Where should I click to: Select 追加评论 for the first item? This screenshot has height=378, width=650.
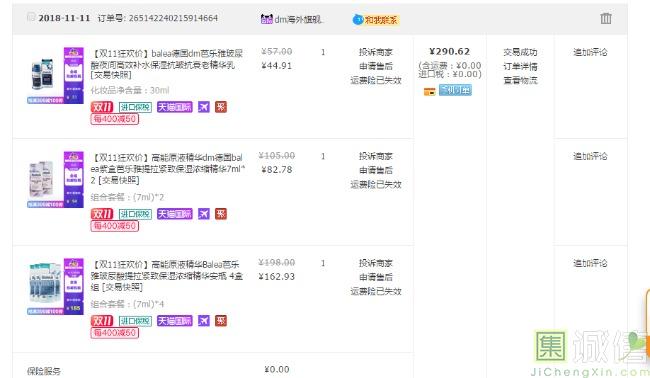point(590,52)
